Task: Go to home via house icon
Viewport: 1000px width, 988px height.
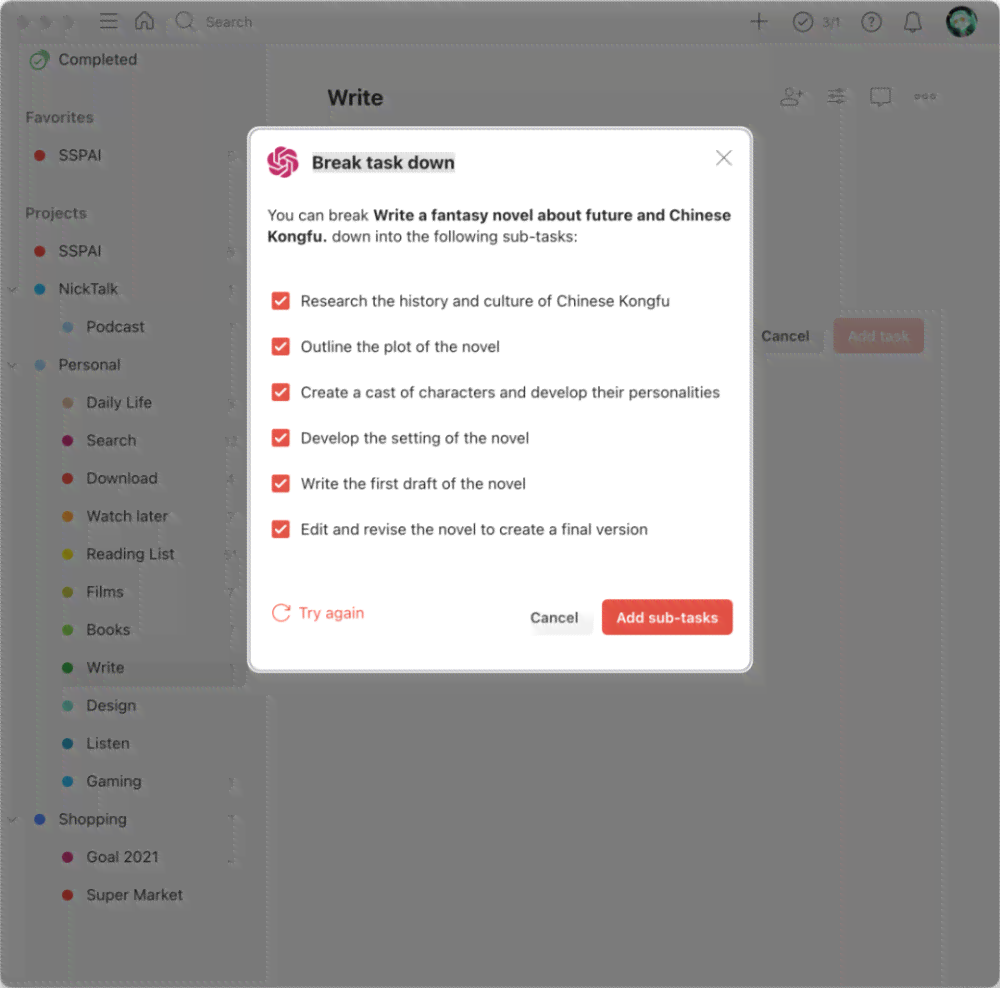Action: click(x=144, y=21)
